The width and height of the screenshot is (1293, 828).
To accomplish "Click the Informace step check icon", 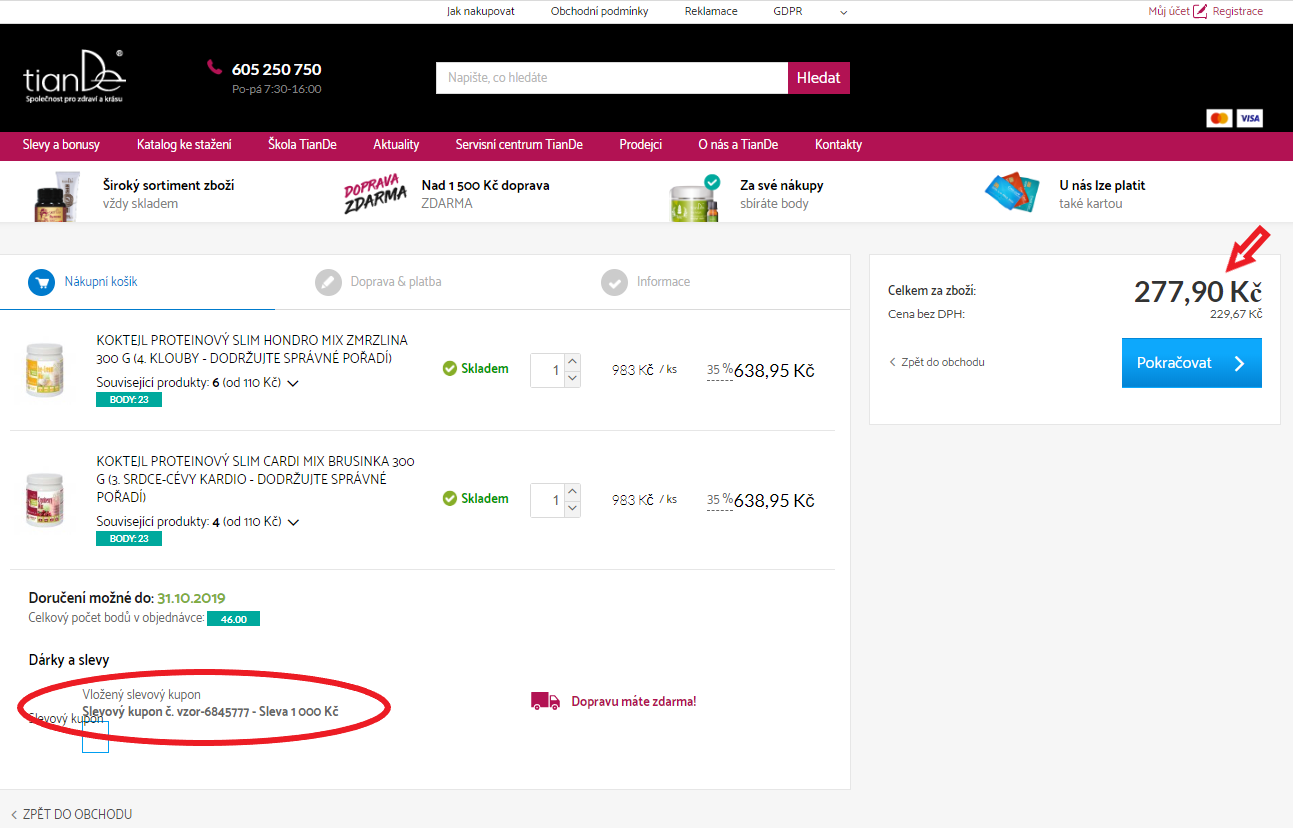I will tap(614, 282).
